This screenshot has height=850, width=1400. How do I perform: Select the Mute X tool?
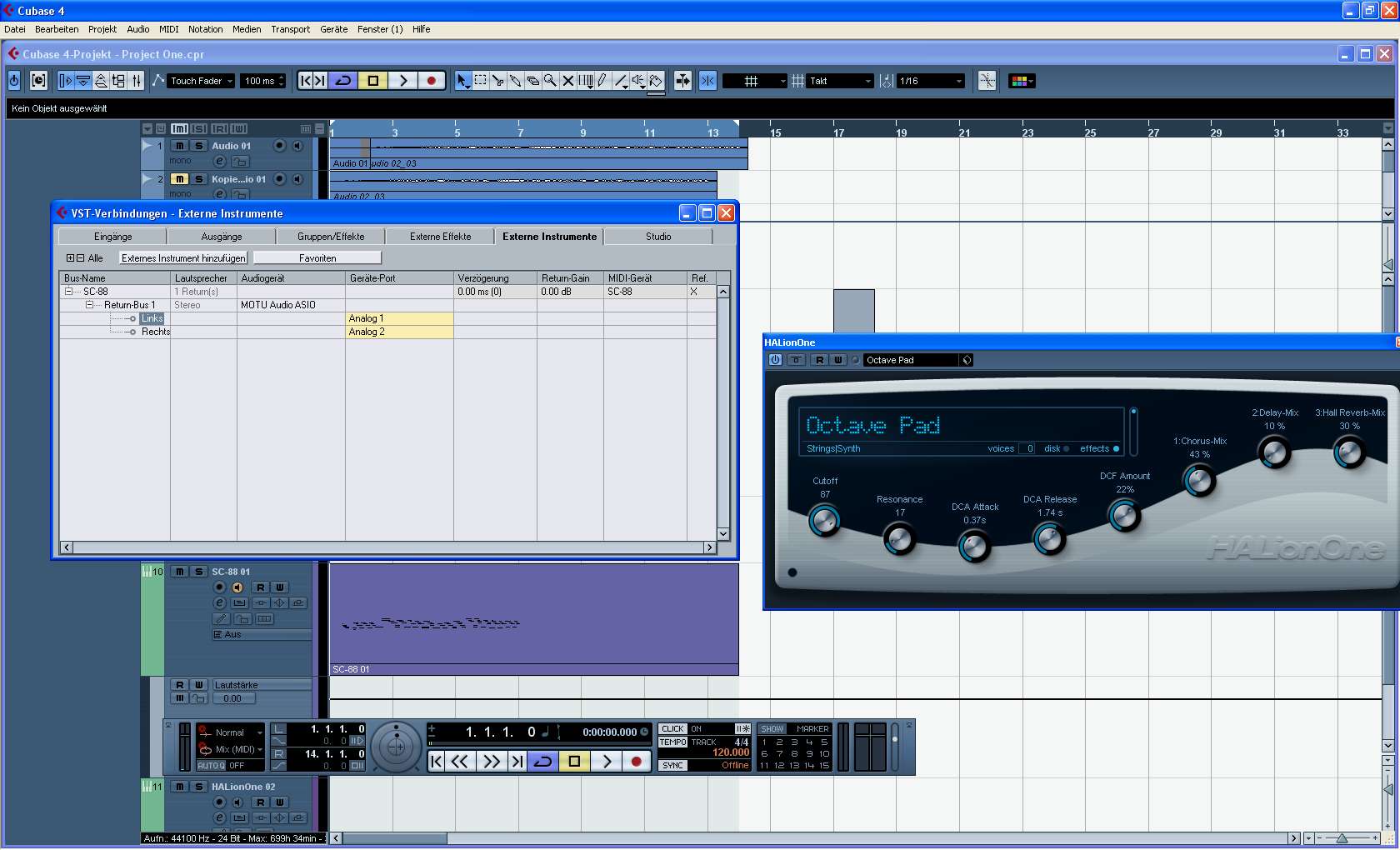click(x=568, y=81)
